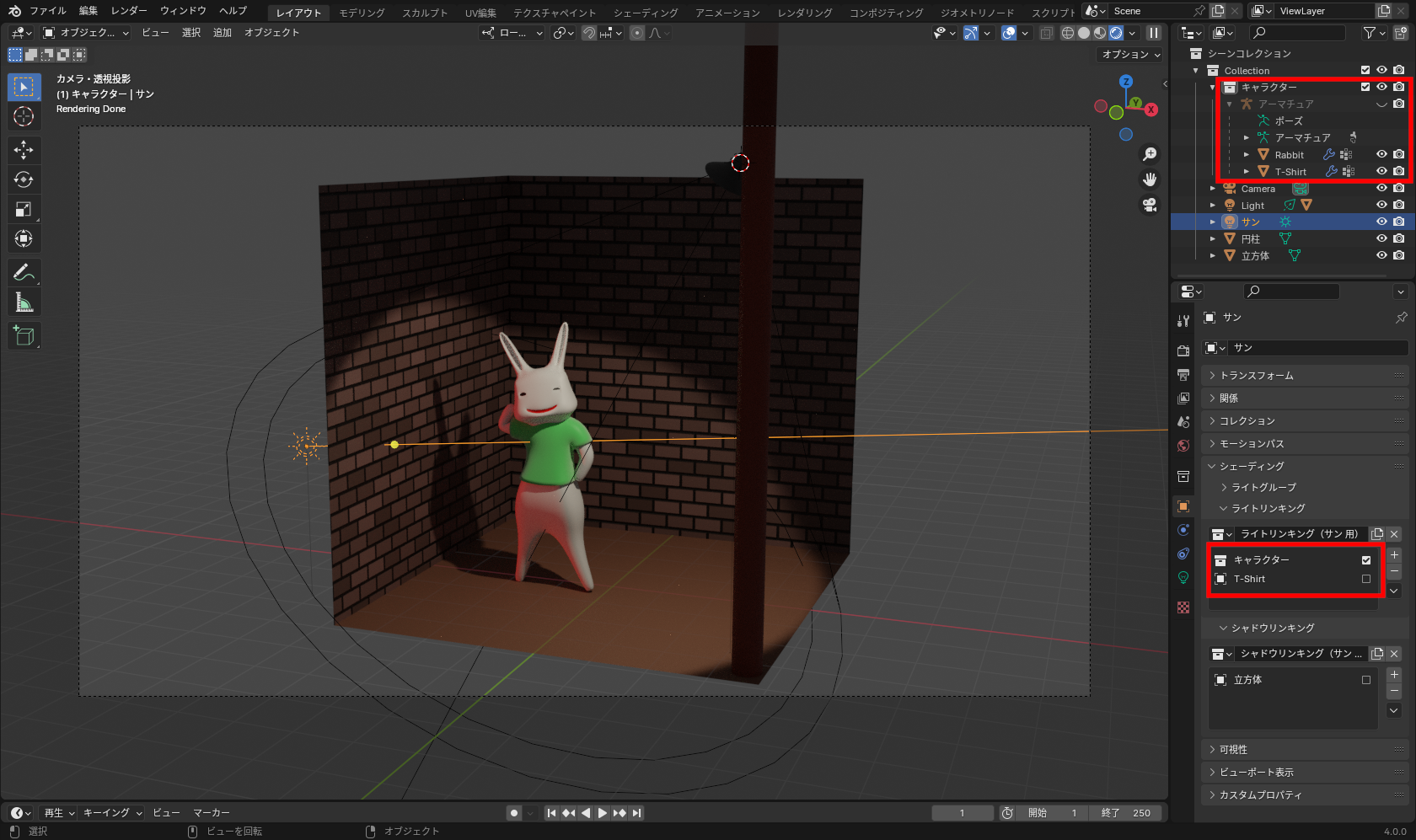The height and width of the screenshot is (840, 1416).
Task: Open the オプション dropdown in viewport
Action: 1131,55
